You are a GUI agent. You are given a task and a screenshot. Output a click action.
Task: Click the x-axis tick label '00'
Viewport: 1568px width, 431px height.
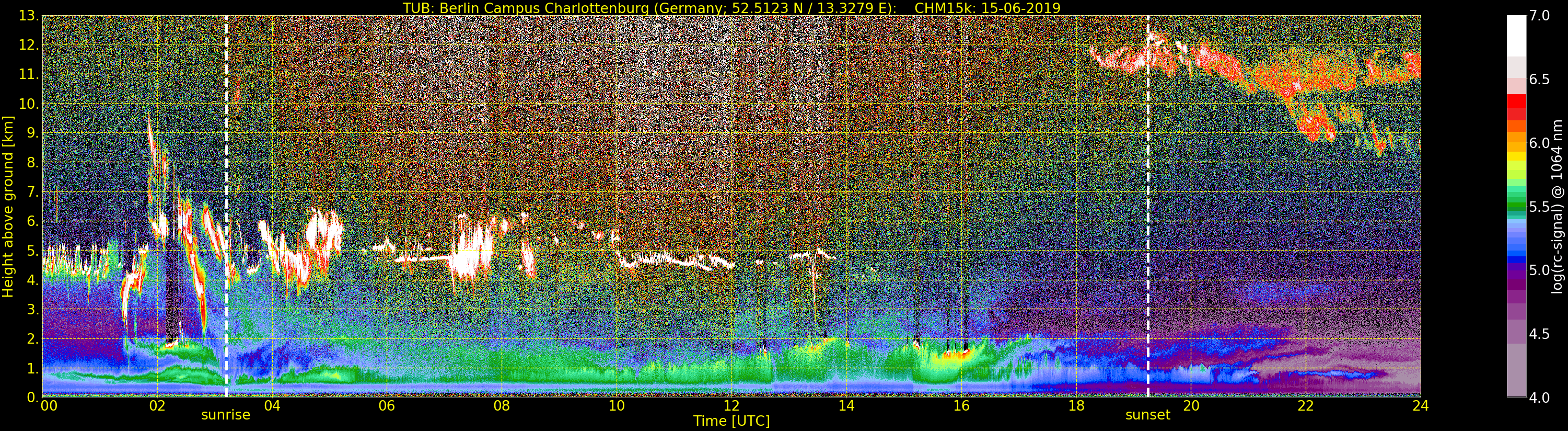pos(49,405)
